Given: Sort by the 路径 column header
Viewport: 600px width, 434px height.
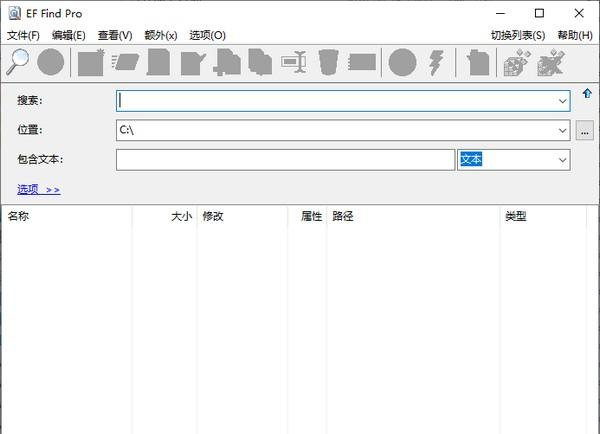Looking at the screenshot, I should (x=413, y=216).
